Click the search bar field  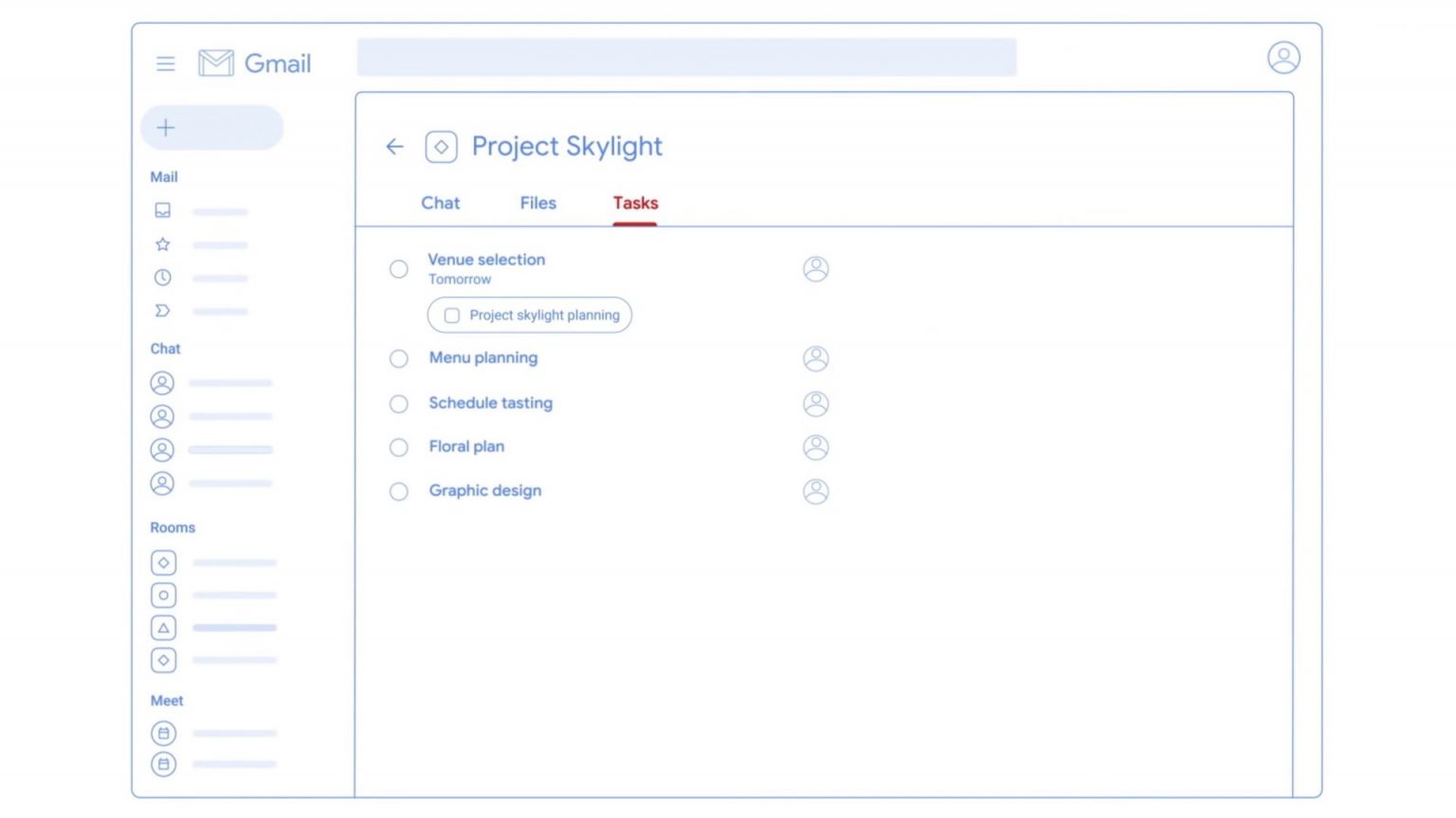(686, 57)
